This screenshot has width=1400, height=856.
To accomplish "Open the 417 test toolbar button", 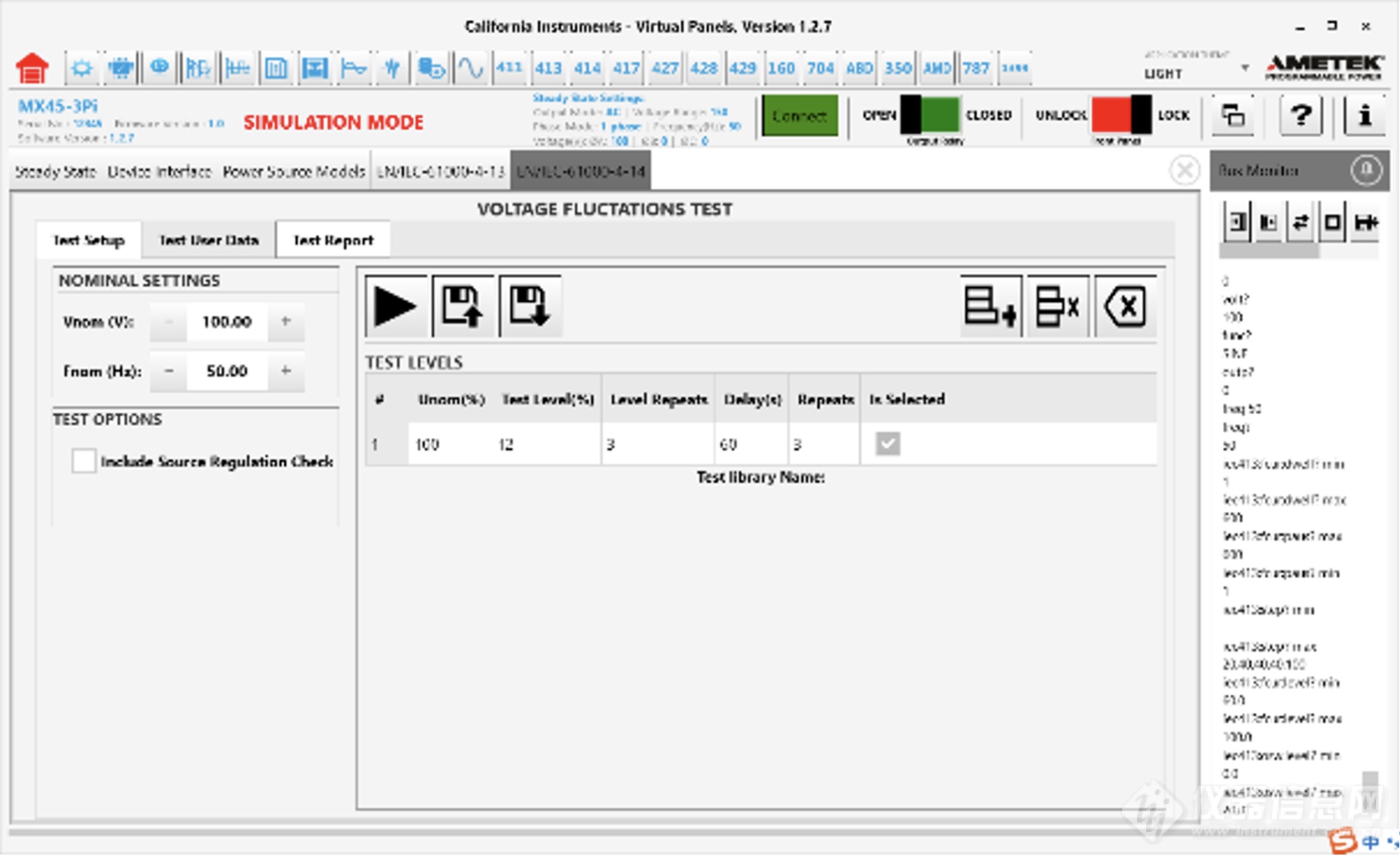I will coord(626,69).
